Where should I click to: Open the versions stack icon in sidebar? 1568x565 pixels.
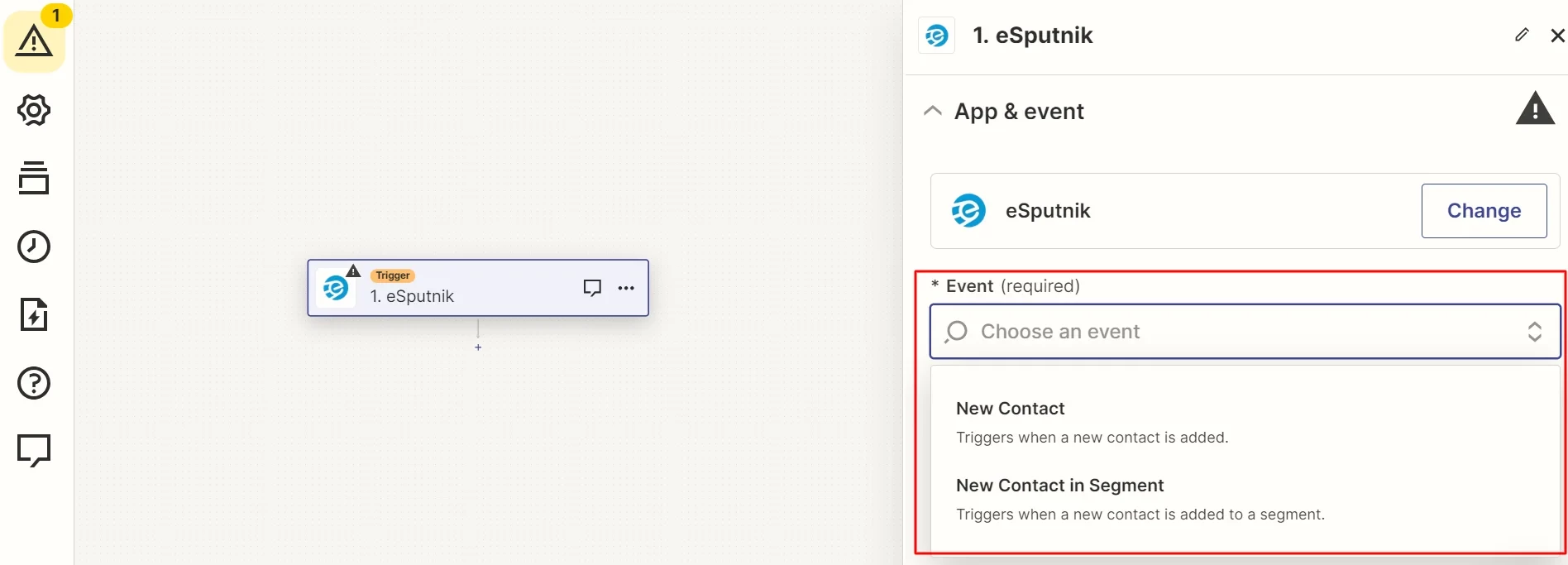tap(34, 178)
